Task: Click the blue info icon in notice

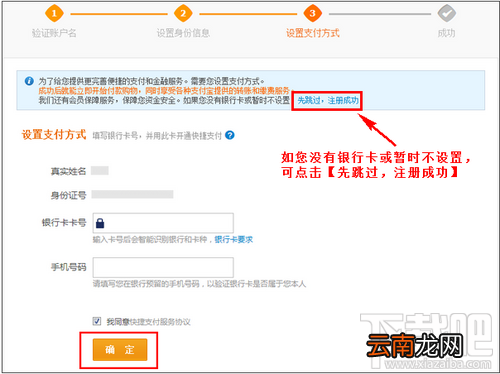Action: 29,81
